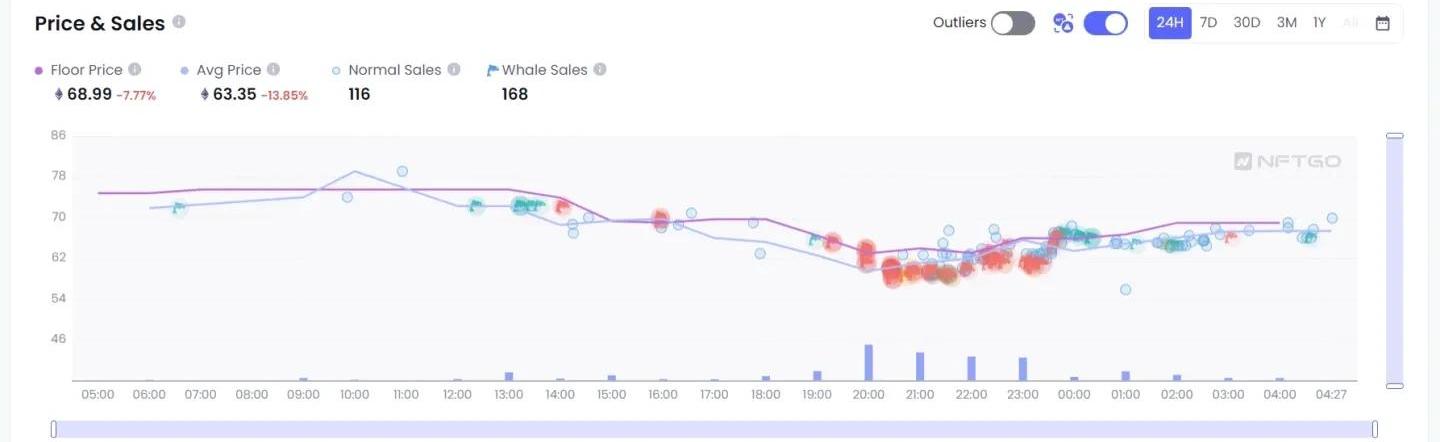
Task: Show the 3M time range
Action: tap(1287, 23)
